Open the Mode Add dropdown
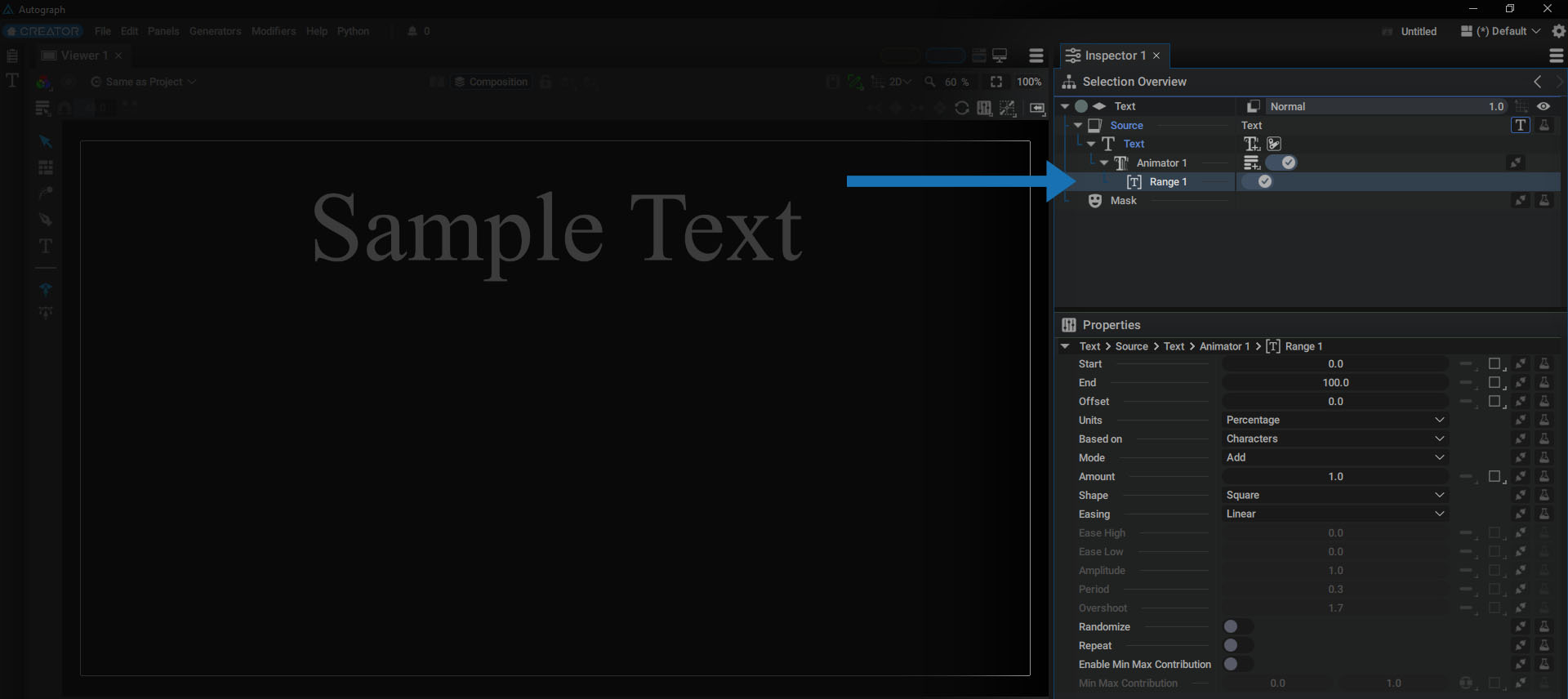This screenshot has width=1568, height=699. click(1335, 458)
